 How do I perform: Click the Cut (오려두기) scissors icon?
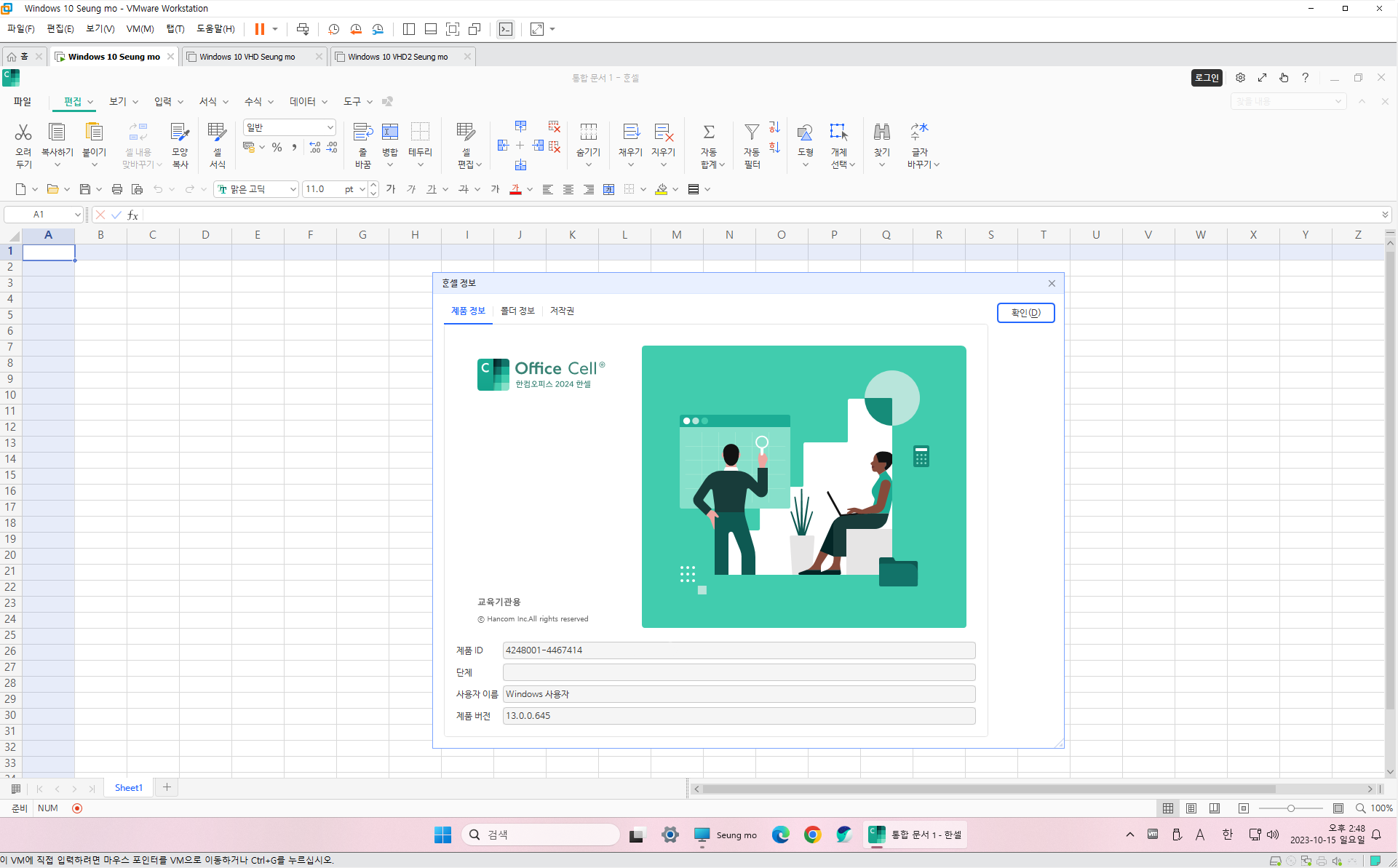click(23, 132)
